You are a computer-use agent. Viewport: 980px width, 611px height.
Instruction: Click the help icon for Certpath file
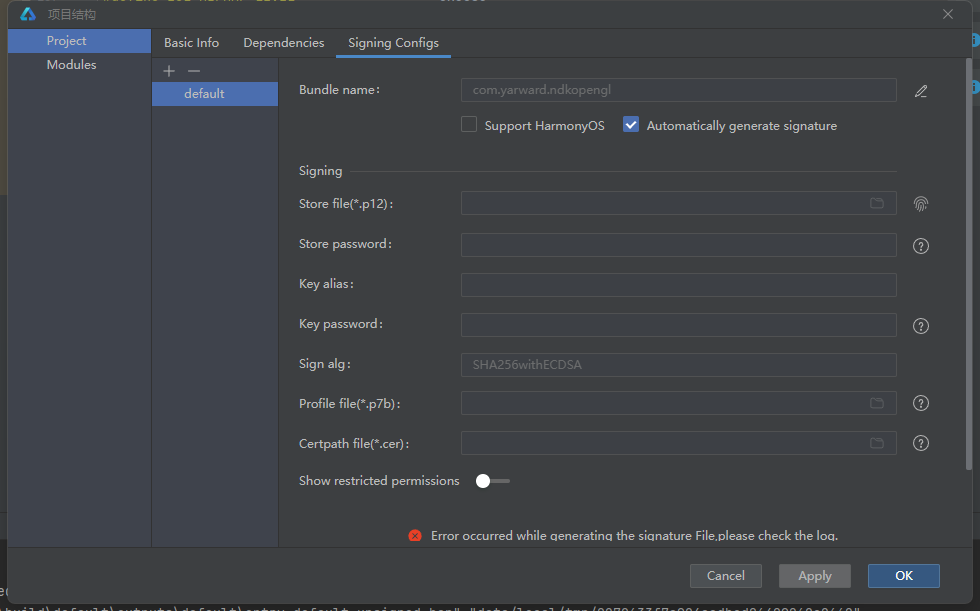point(921,443)
